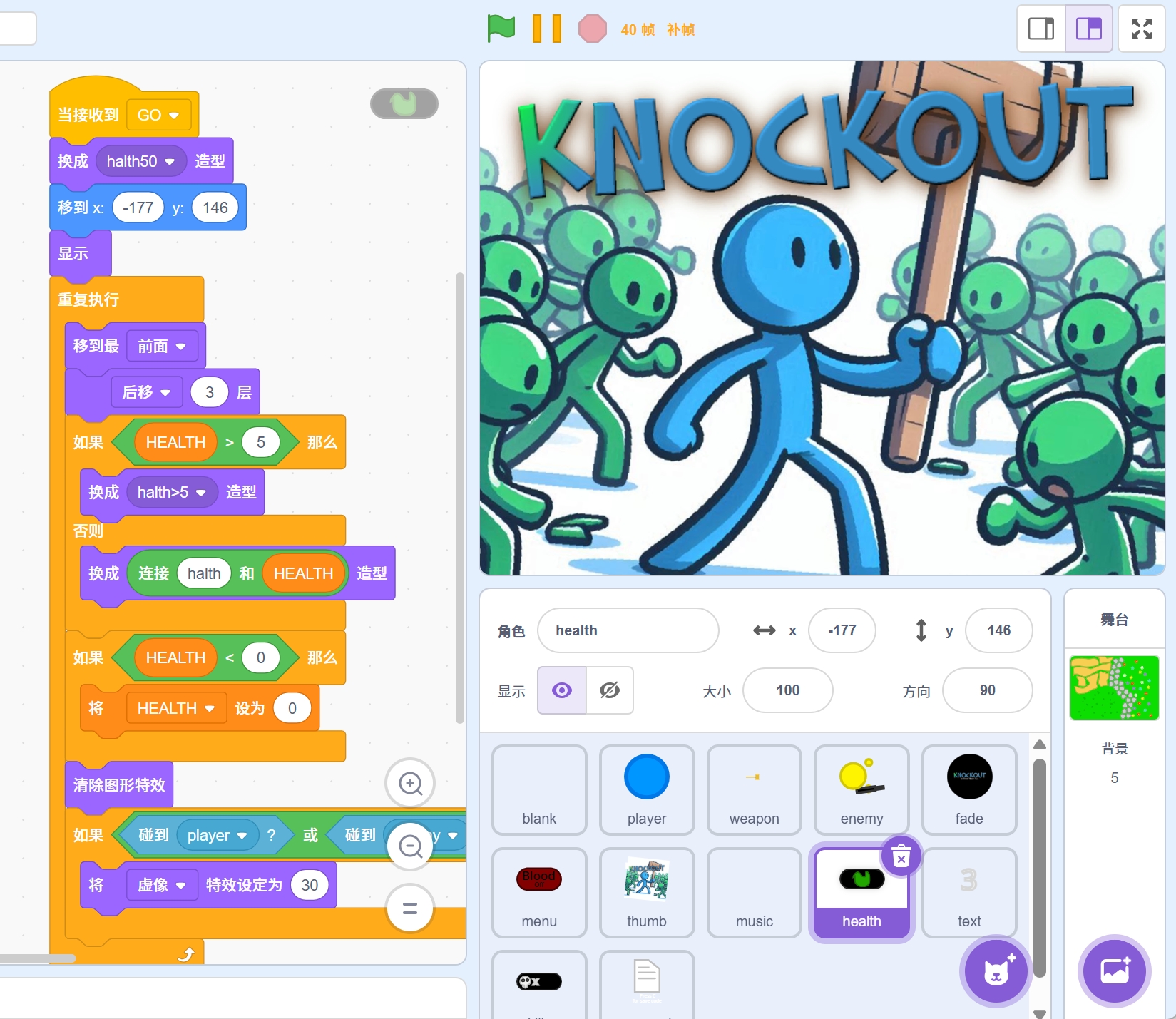1176x1019 pixels.
Task: Show sprite using the eye toggle
Action: (x=562, y=690)
